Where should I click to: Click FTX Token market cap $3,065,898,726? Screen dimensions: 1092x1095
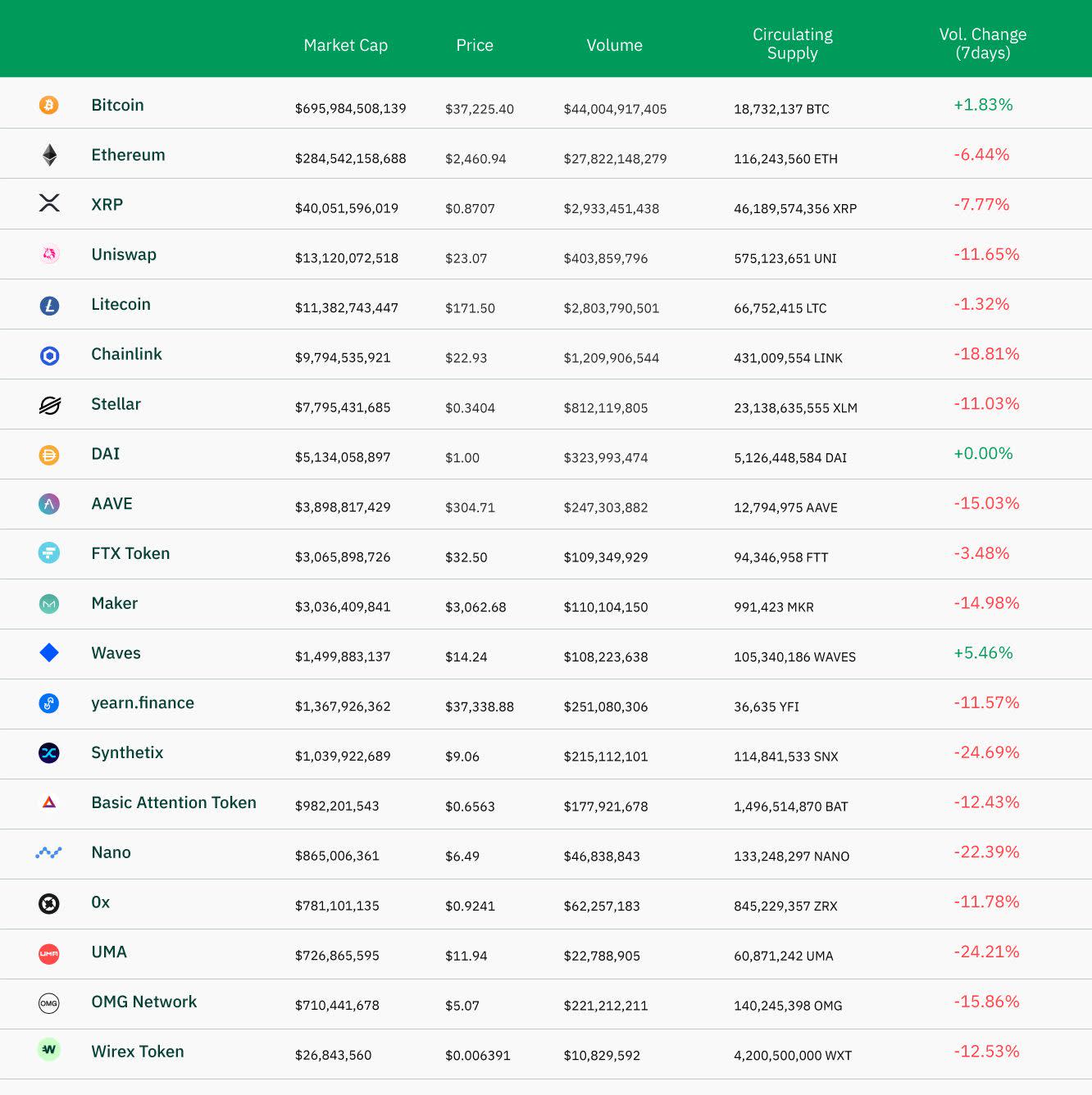[x=342, y=557]
